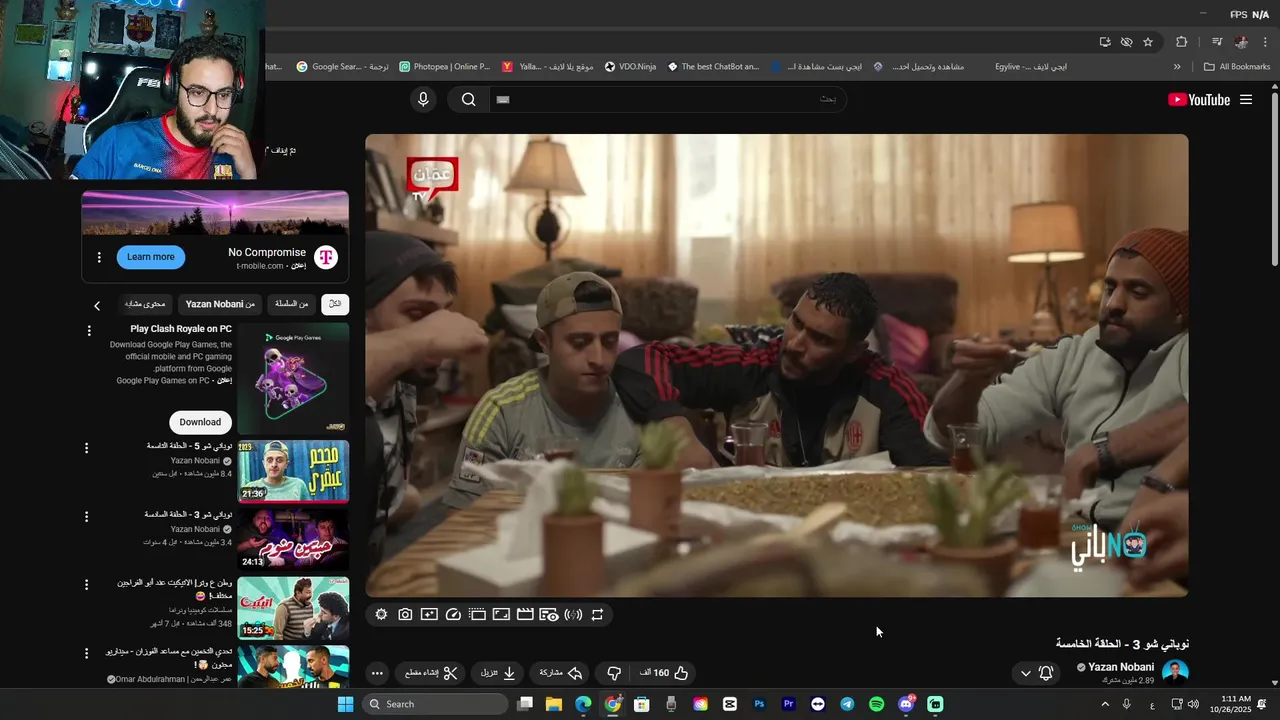
Task: Open Spotify from the taskbar
Action: [x=876, y=704]
